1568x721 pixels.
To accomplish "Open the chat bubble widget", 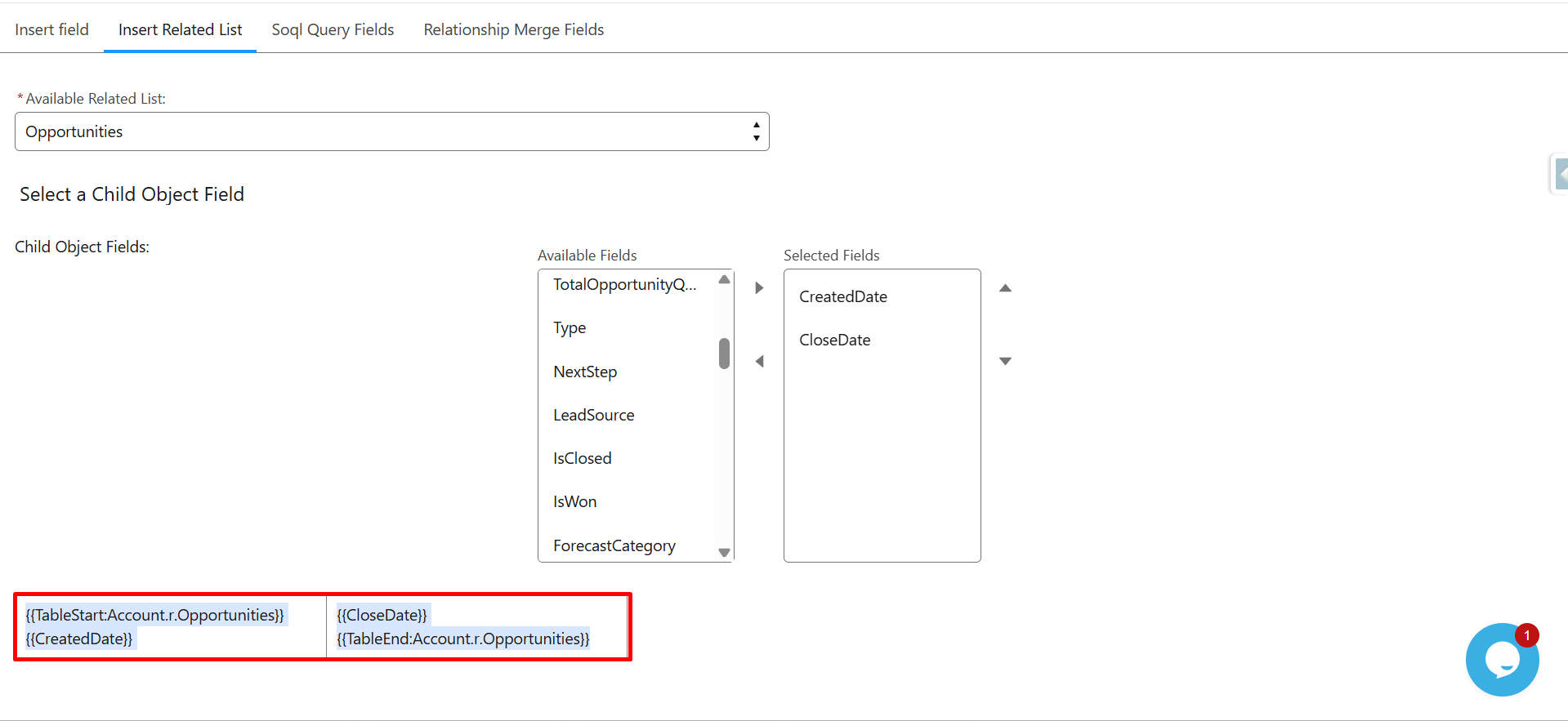I will coord(1501,660).
